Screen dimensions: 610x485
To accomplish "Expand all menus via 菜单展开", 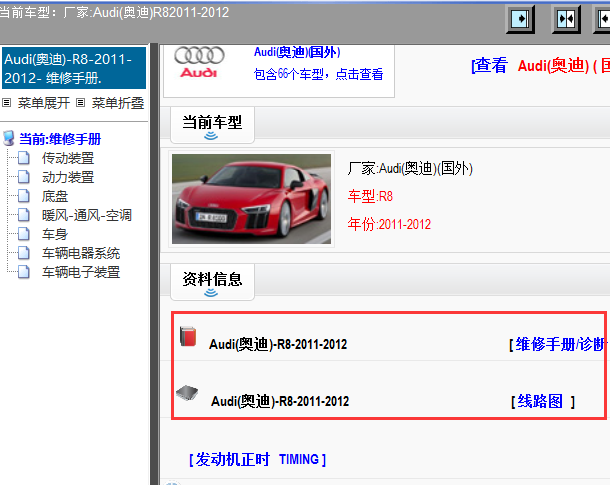I will click(44, 103).
